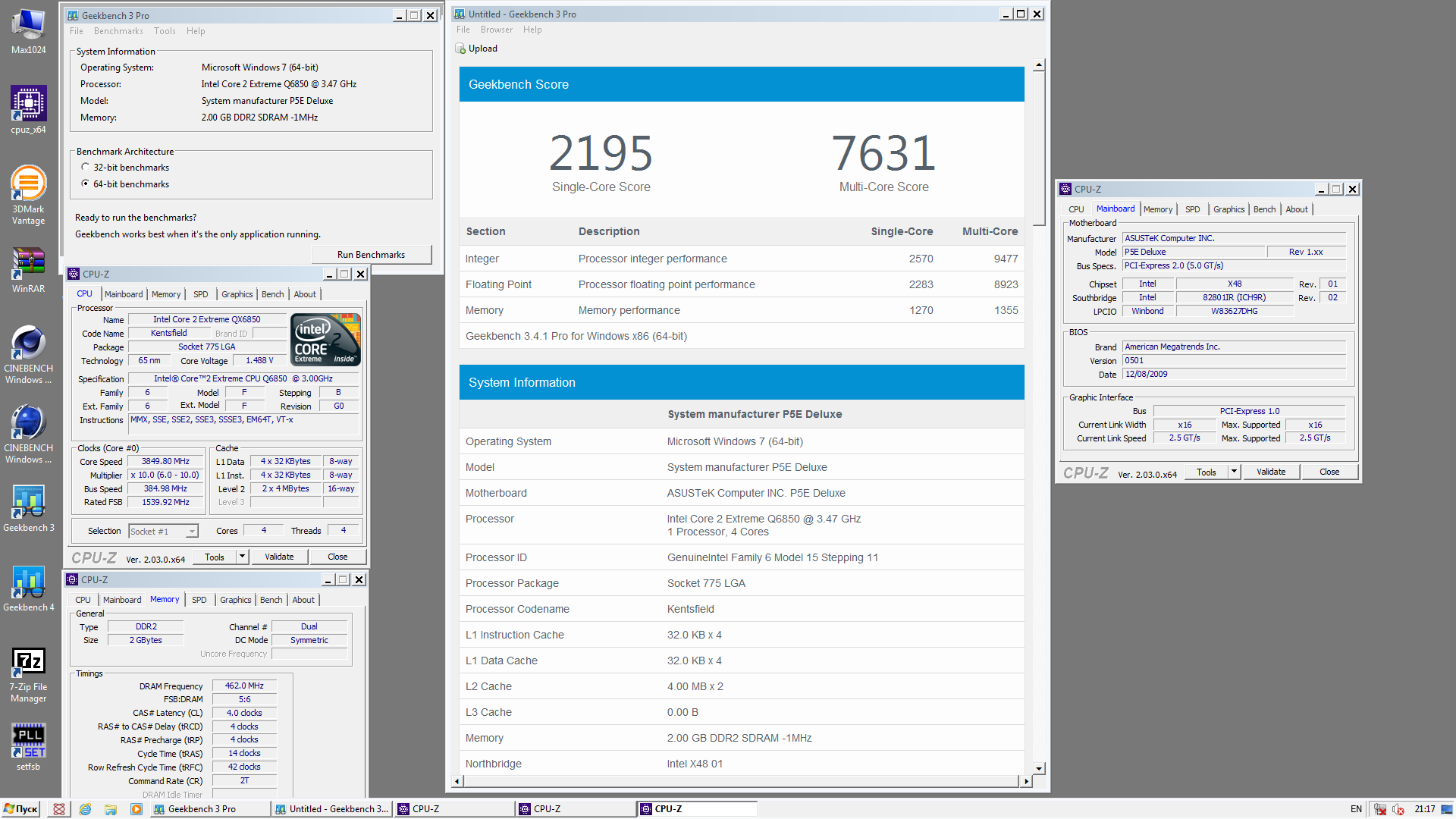Click the scroll left arrow in Geekbench results
This screenshot has width=1456, height=819.
[457, 781]
